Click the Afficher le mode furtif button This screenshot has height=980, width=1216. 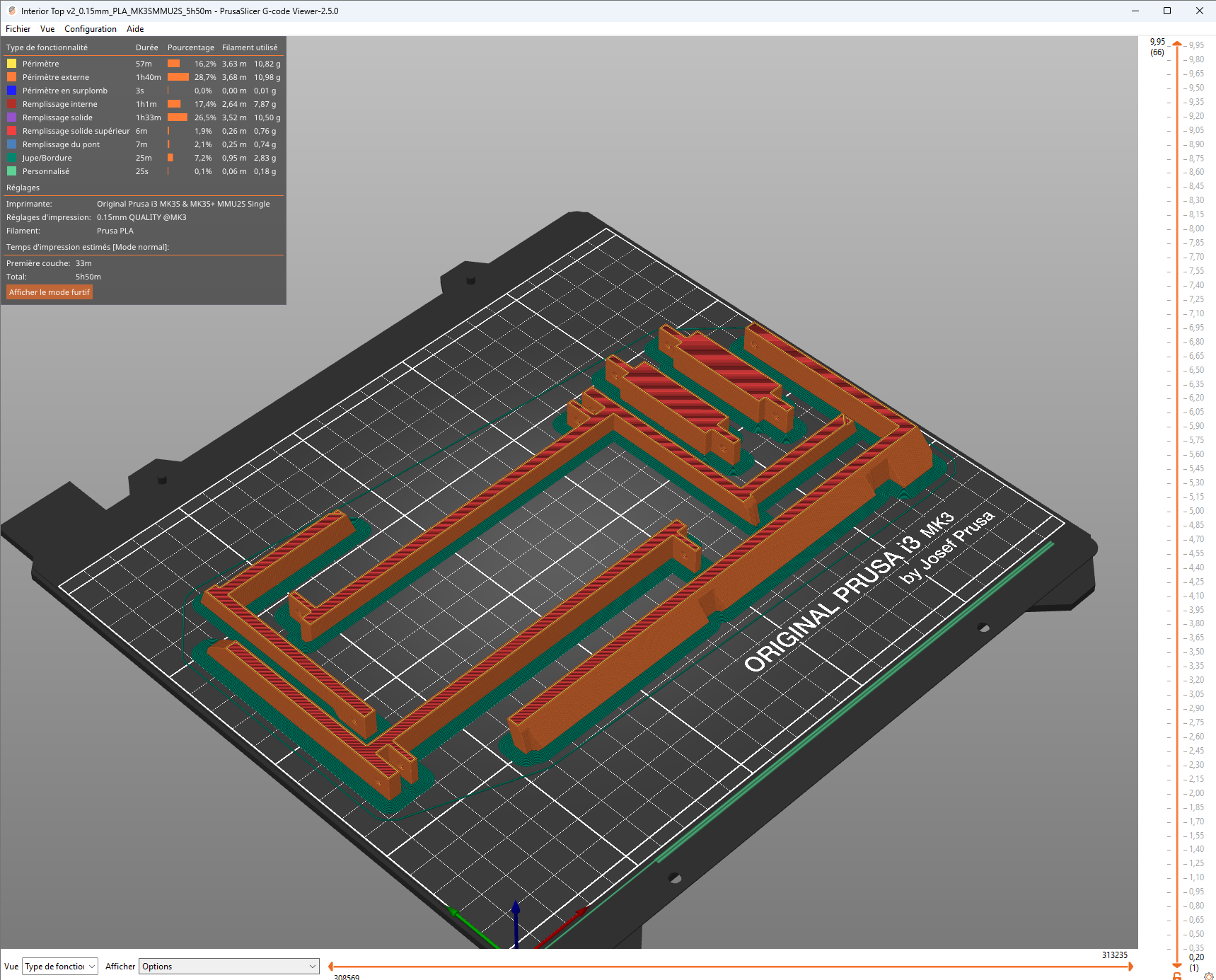click(x=49, y=292)
